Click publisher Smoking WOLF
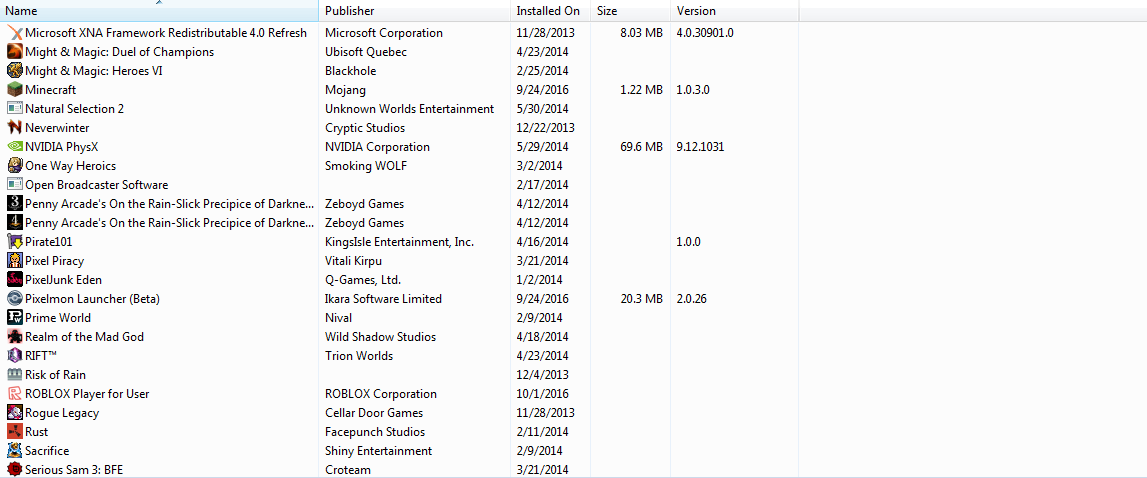 click(x=366, y=166)
